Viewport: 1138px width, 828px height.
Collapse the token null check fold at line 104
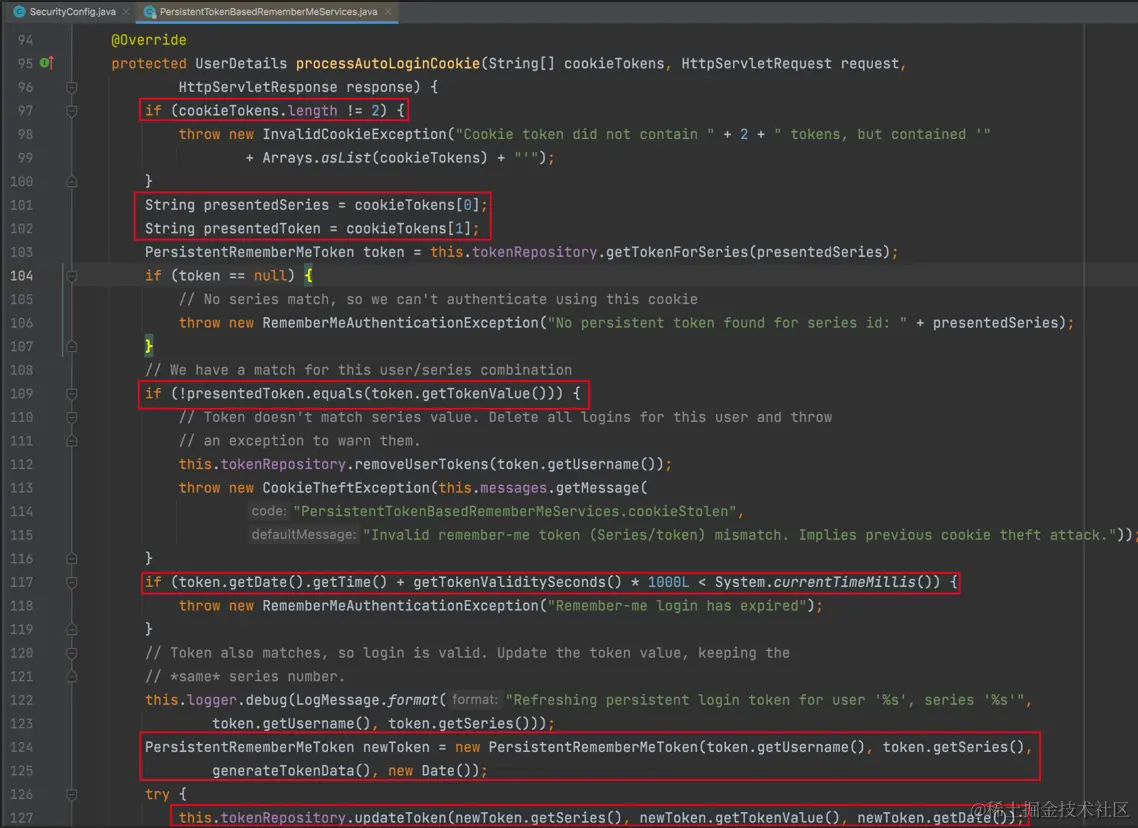tap(72, 276)
